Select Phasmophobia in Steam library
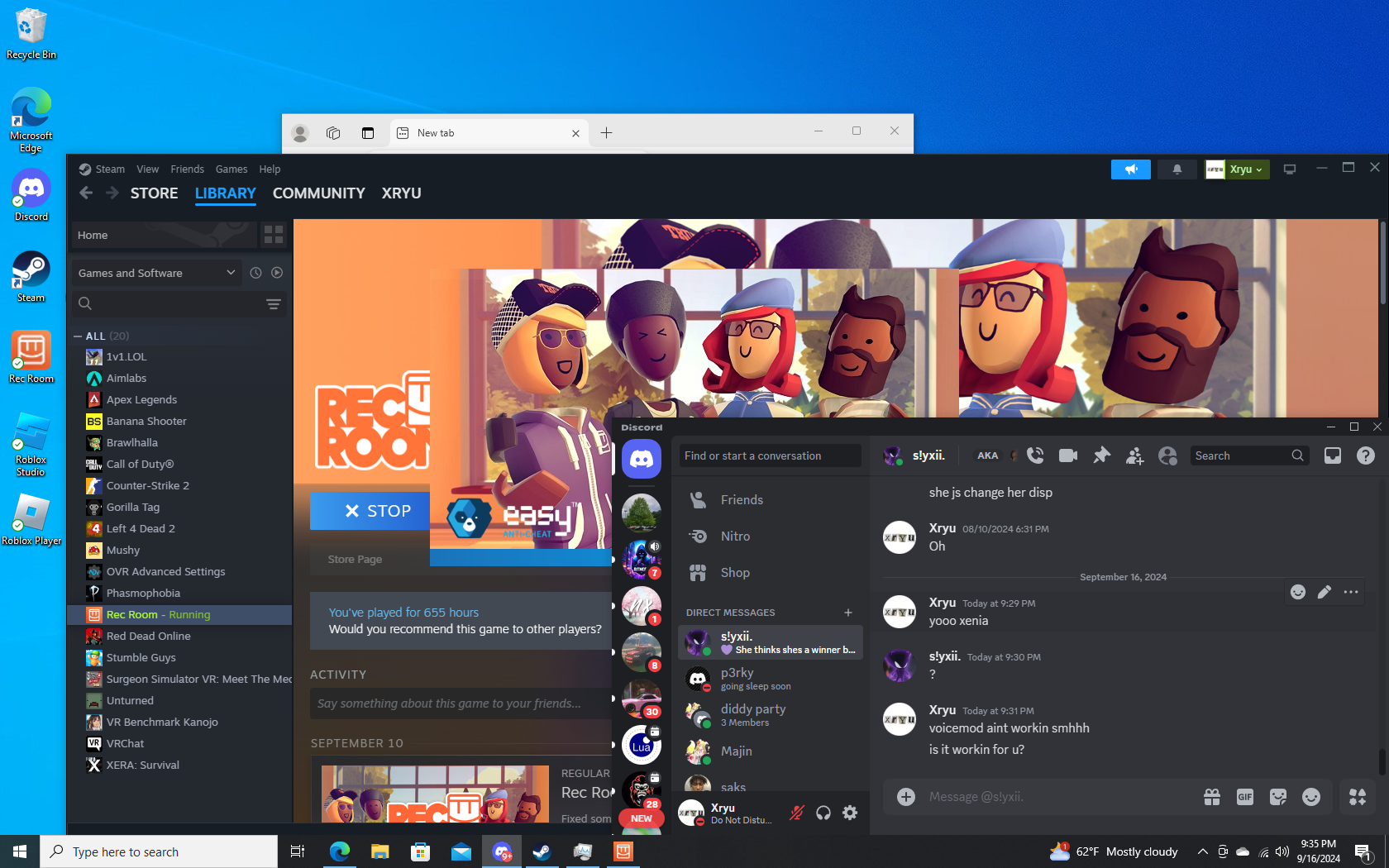Viewport: 1389px width, 868px height. click(179, 594)
